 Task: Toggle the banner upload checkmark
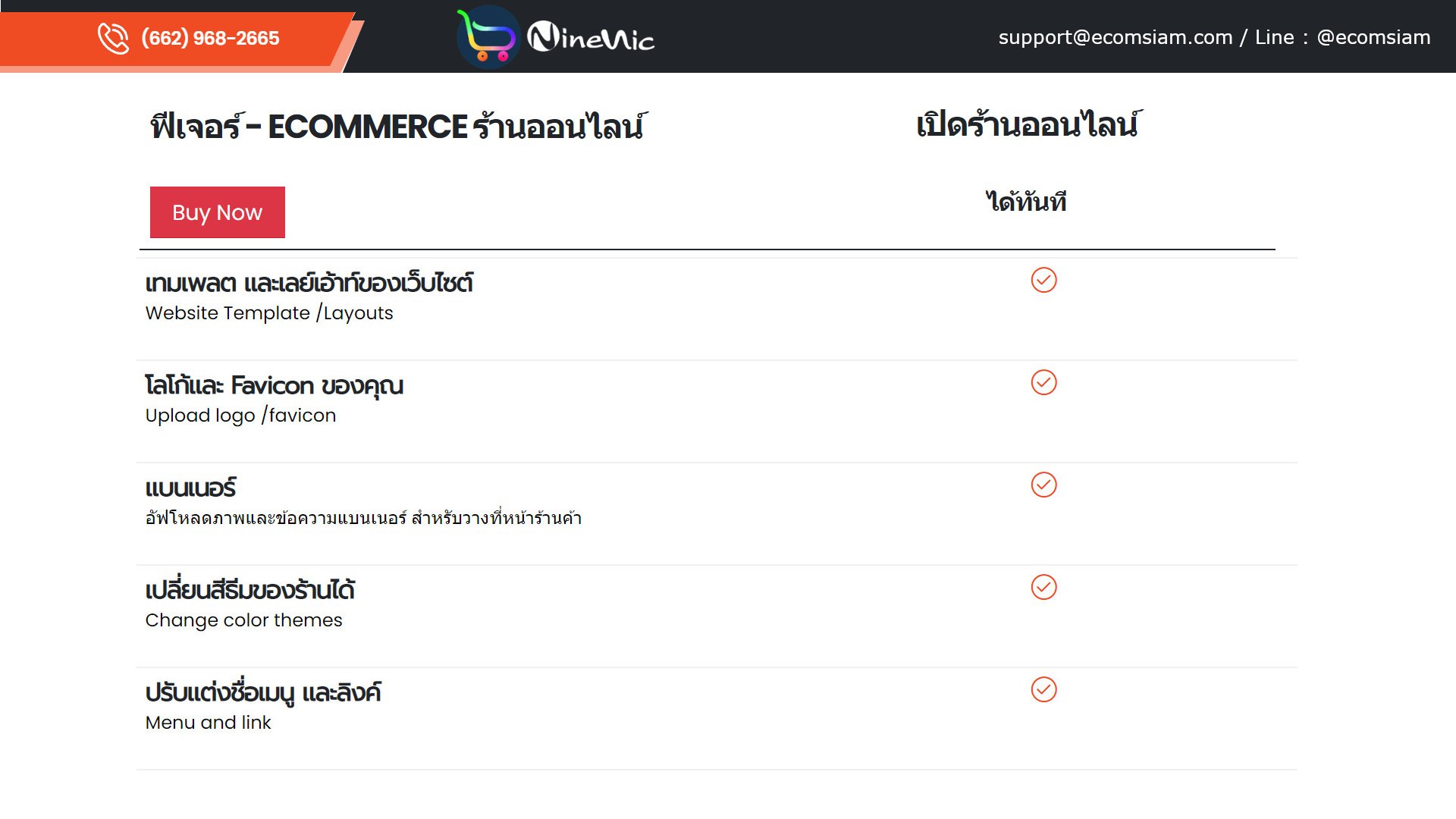pyautogui.click(x=1044, y=485)
